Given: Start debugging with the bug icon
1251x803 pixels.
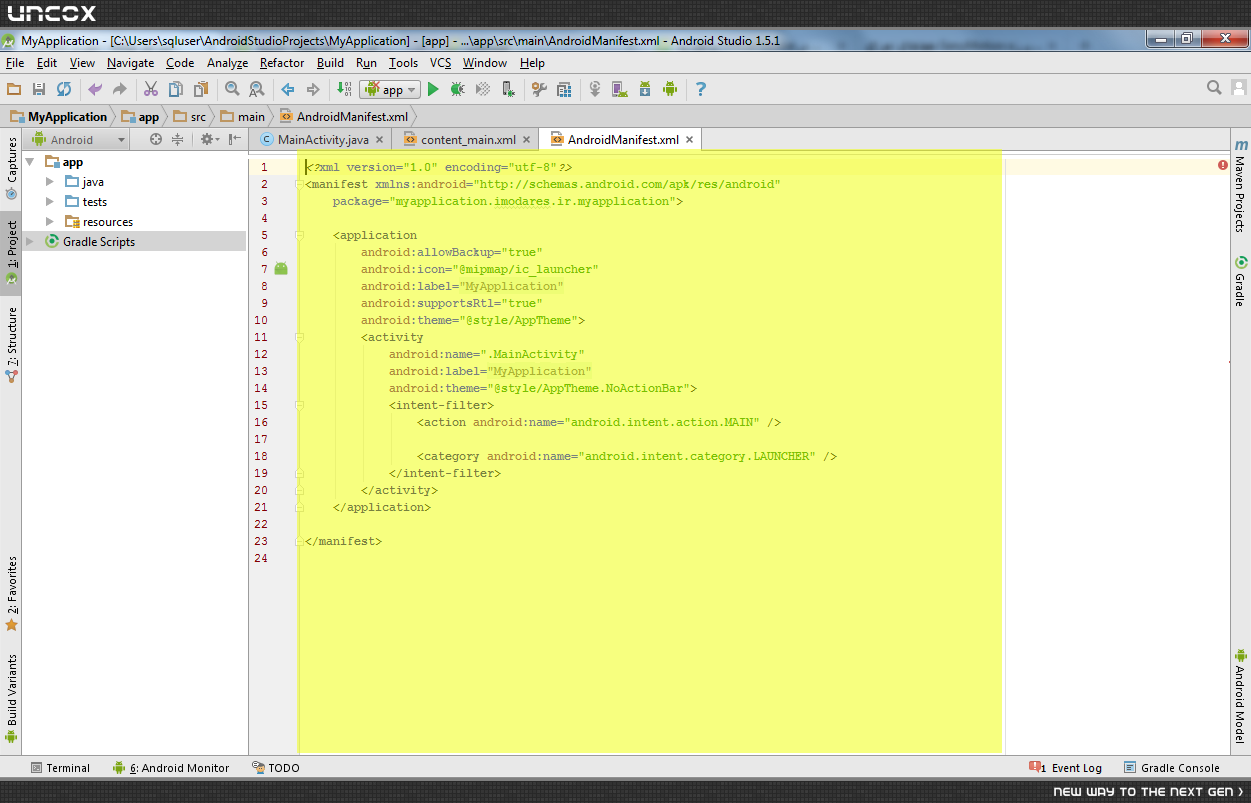Looking at the screenshot, I should (458, 89).
